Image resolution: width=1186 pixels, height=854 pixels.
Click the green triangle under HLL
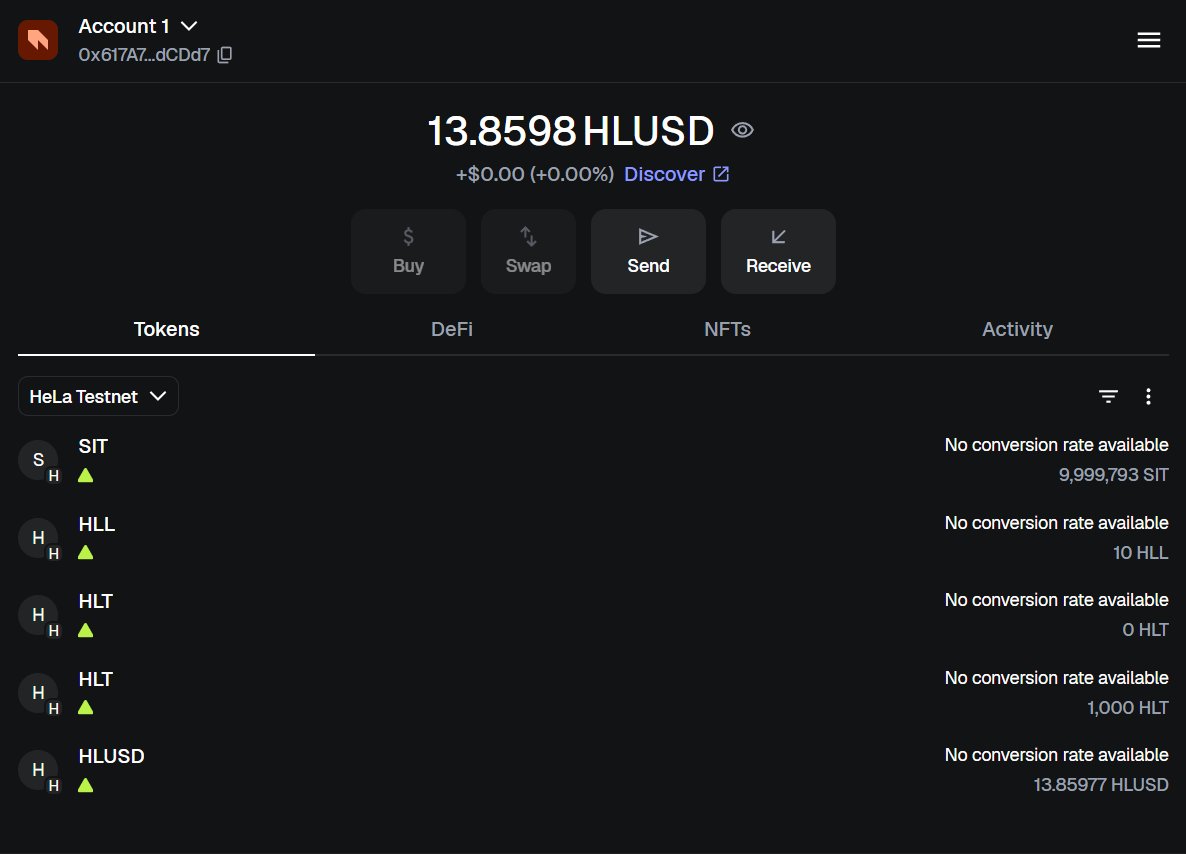pos(85,553)
